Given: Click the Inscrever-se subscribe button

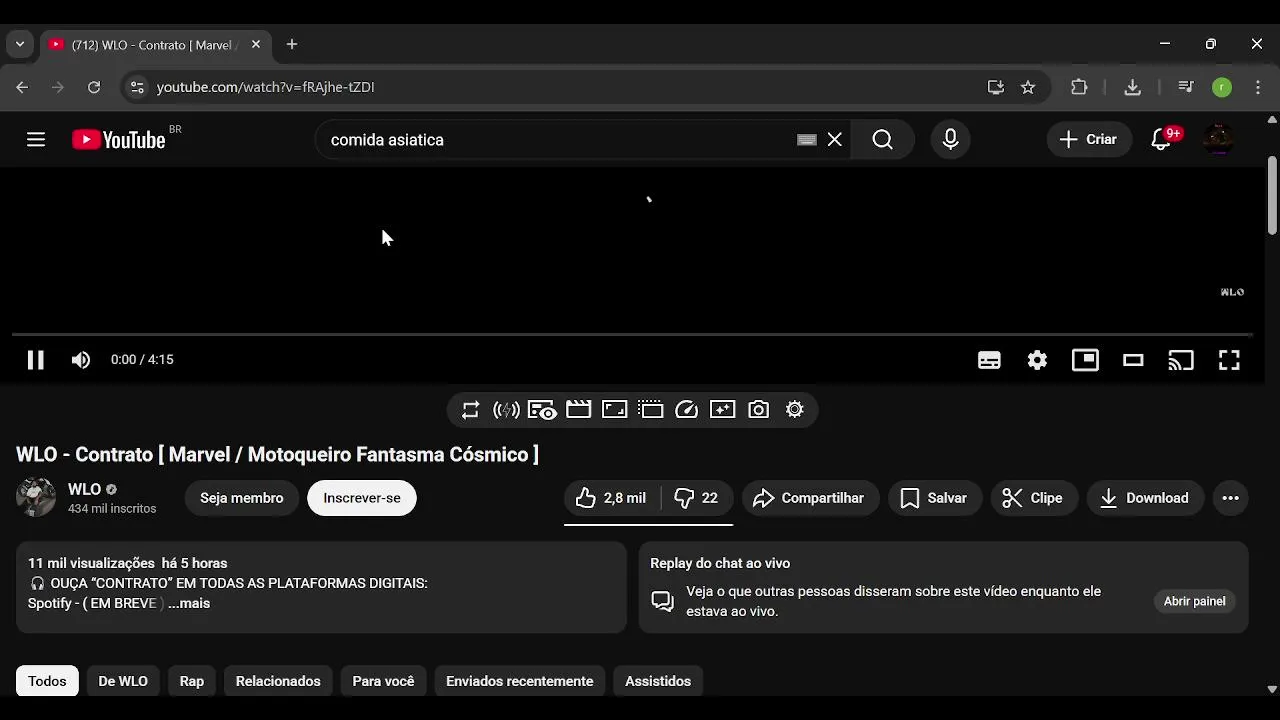Looking at the screenshot, I should (x=362, y=498).
